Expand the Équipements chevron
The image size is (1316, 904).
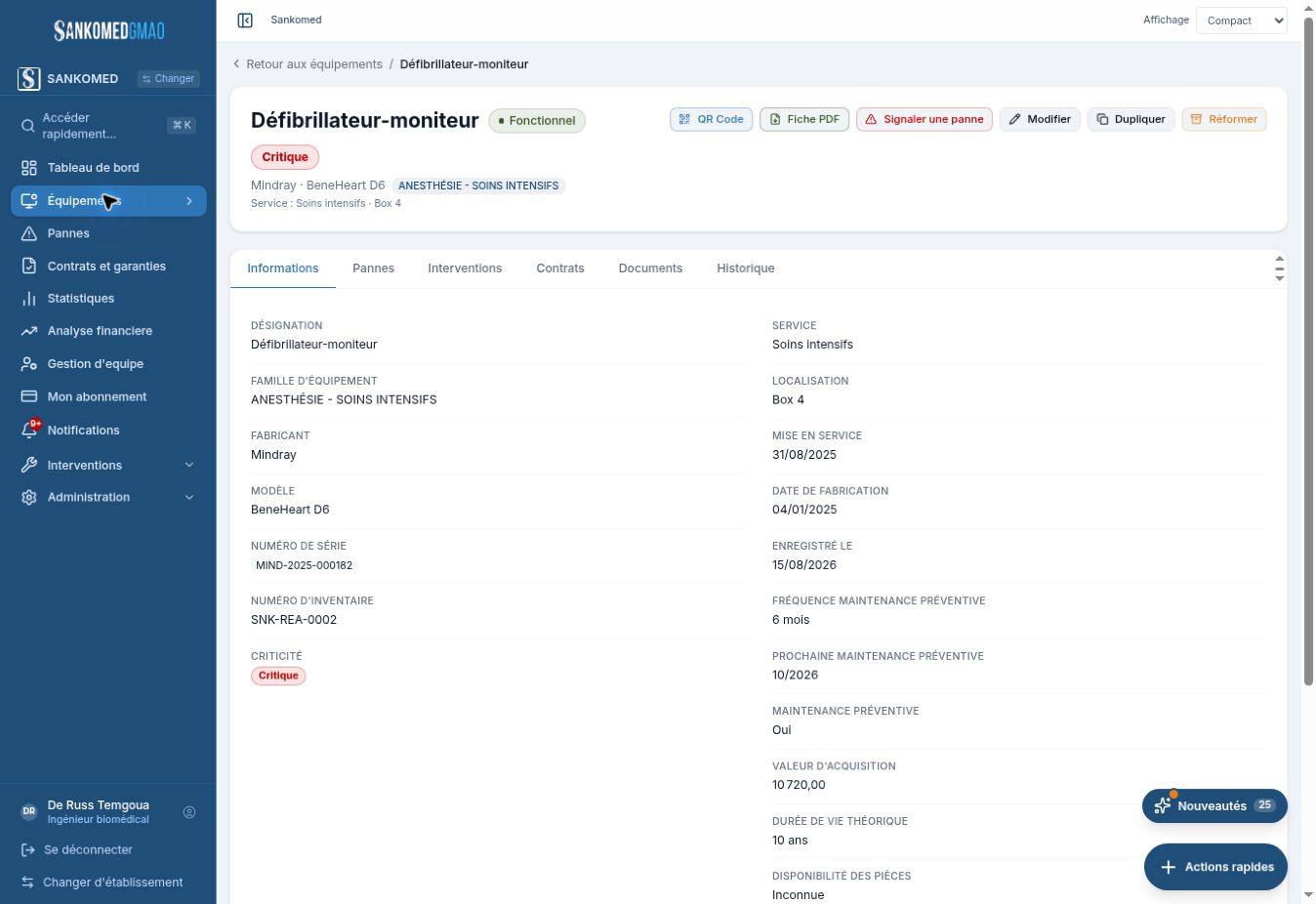click(x=189, y=201)
